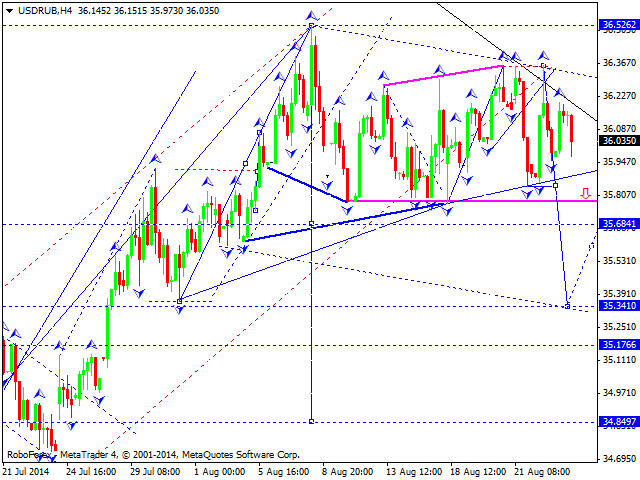Select the 35.6841 price level label
The image size is (640, 480).
click(619, 224)
